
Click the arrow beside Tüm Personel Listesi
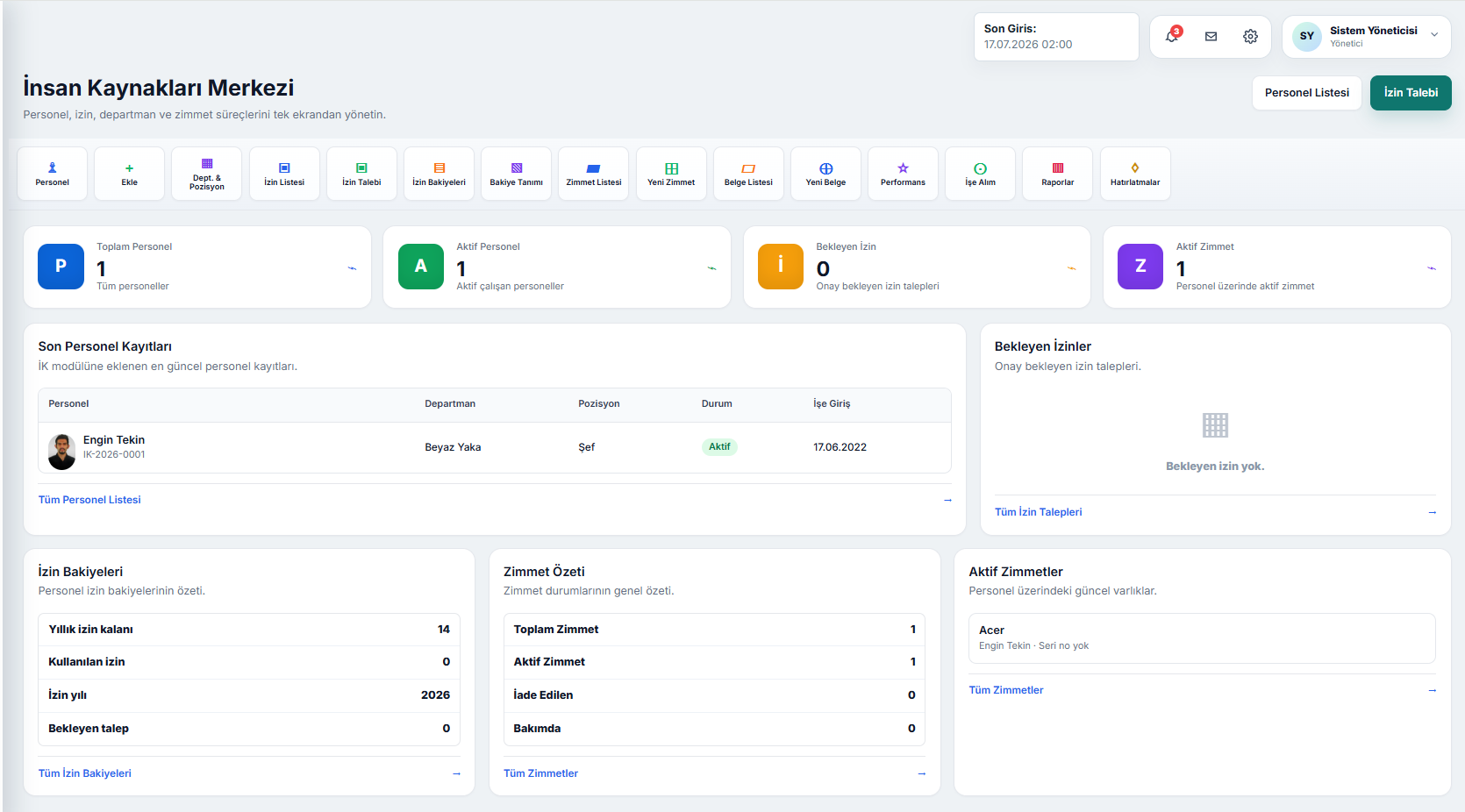(x=947, y=500)
